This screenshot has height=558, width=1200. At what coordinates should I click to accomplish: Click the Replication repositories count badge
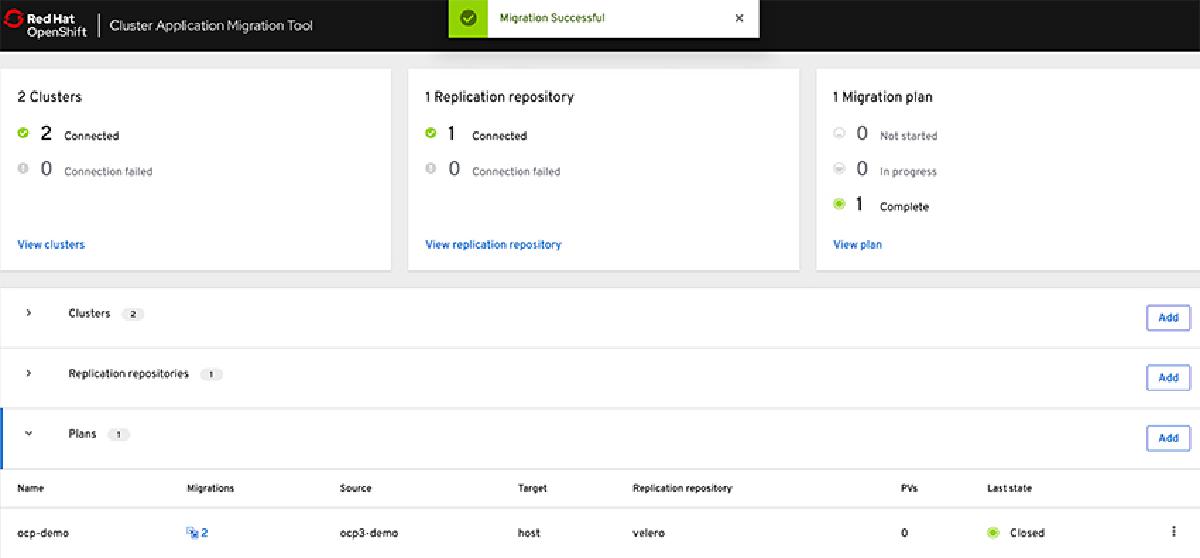coord(211,374)
